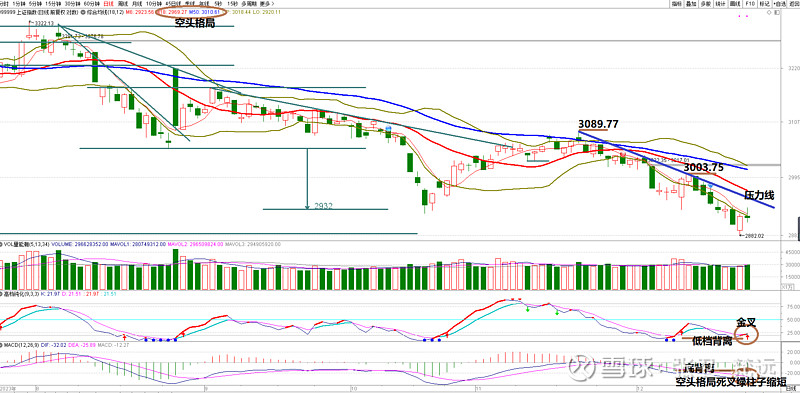Click the 叠加 overlay button
800x393 pixels.
click(x=691, y=4)
